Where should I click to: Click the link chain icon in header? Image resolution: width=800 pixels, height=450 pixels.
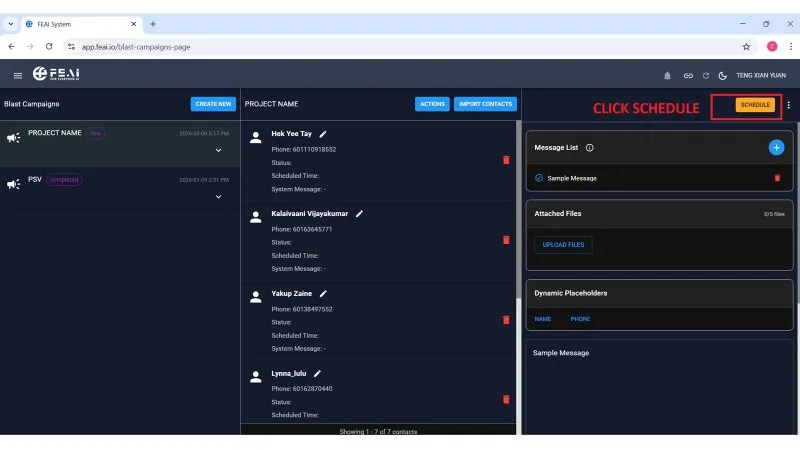tap(688, 76)
